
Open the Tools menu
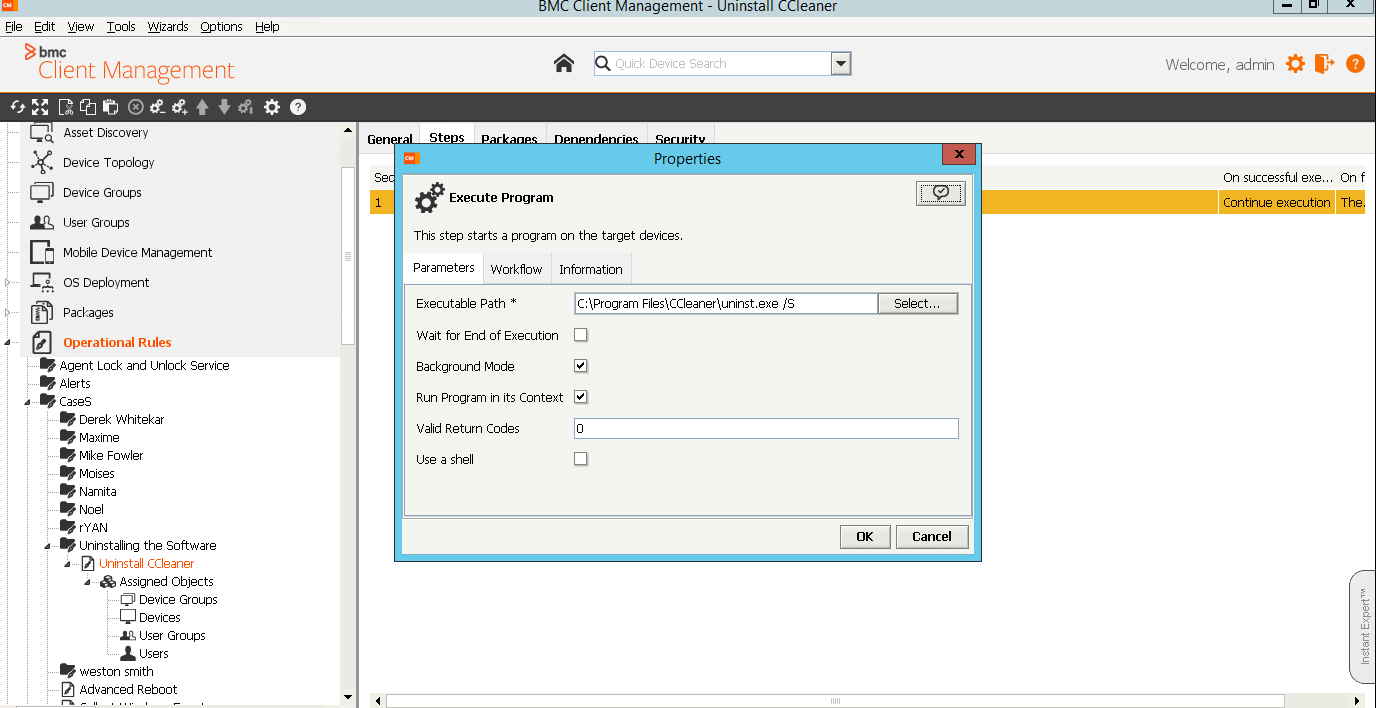pos(121,27)
